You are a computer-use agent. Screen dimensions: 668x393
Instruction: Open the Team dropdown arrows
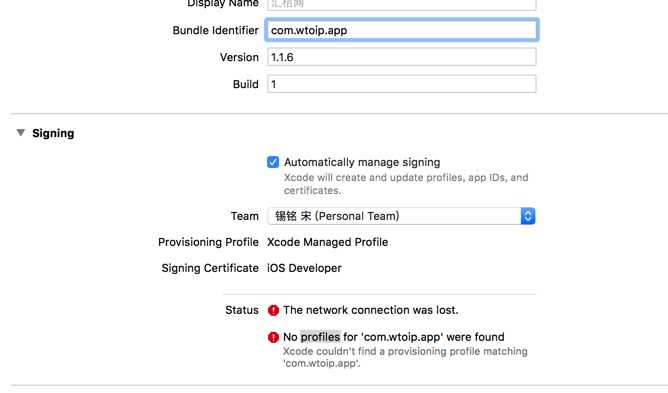tap(527, 216)
